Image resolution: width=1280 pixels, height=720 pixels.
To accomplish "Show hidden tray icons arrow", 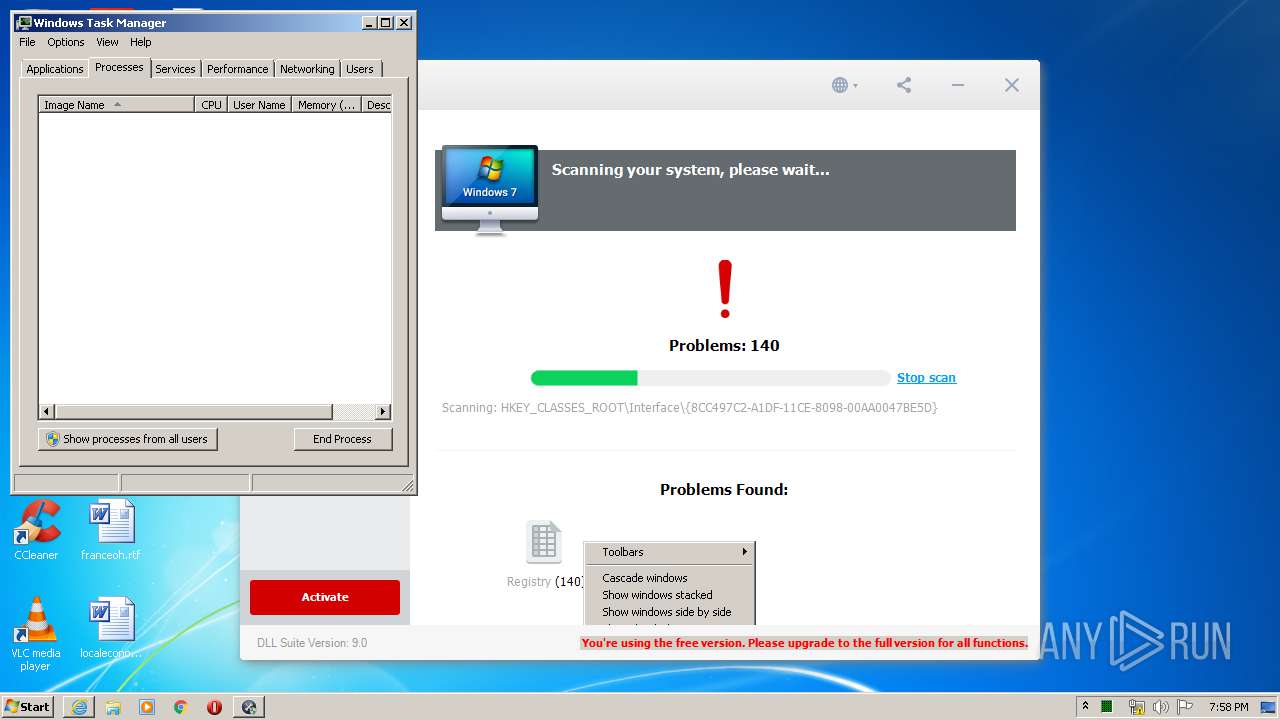I will [1086, 706].
